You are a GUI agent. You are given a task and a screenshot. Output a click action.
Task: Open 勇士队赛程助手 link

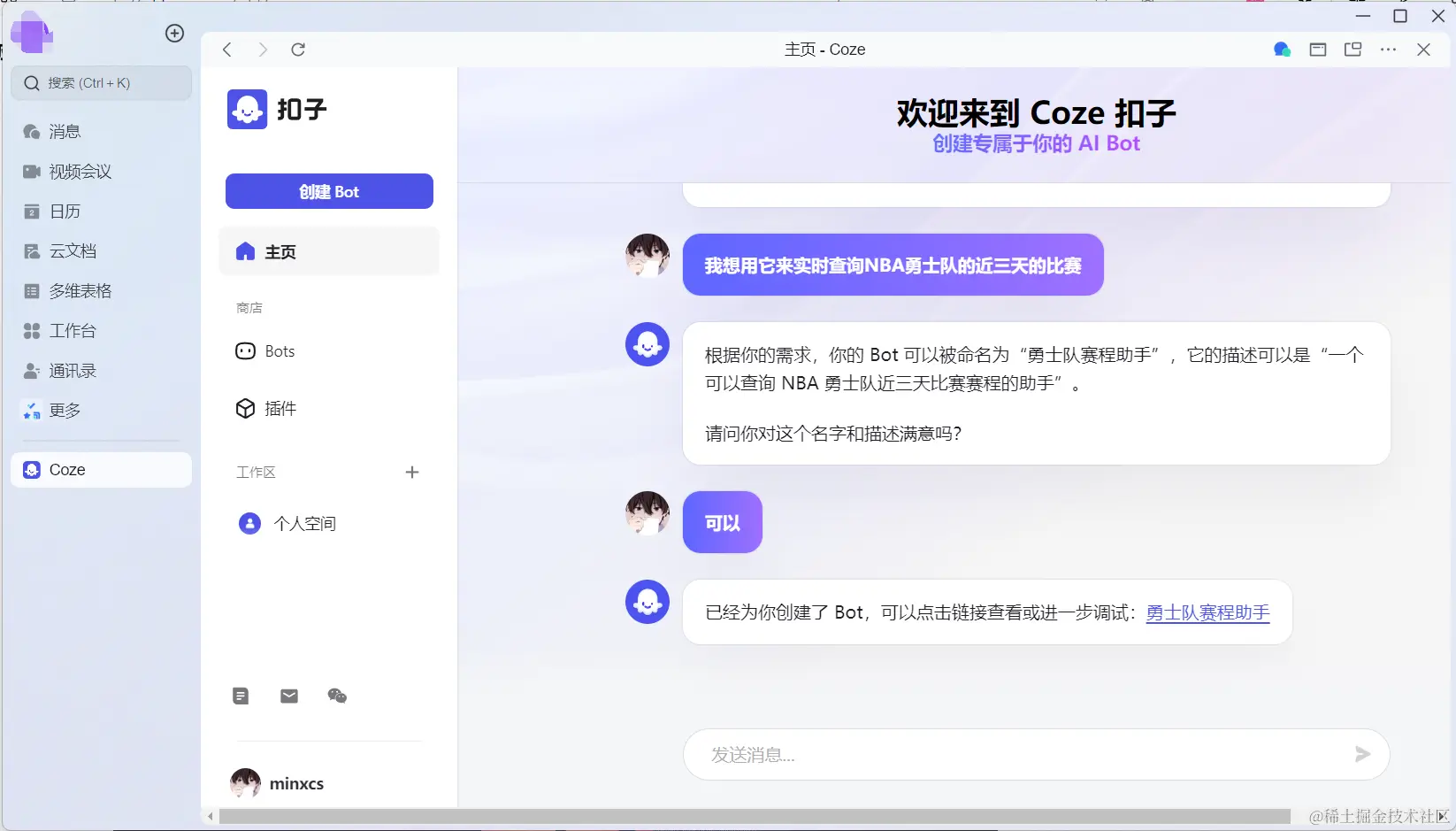[x=1207, y=612]
